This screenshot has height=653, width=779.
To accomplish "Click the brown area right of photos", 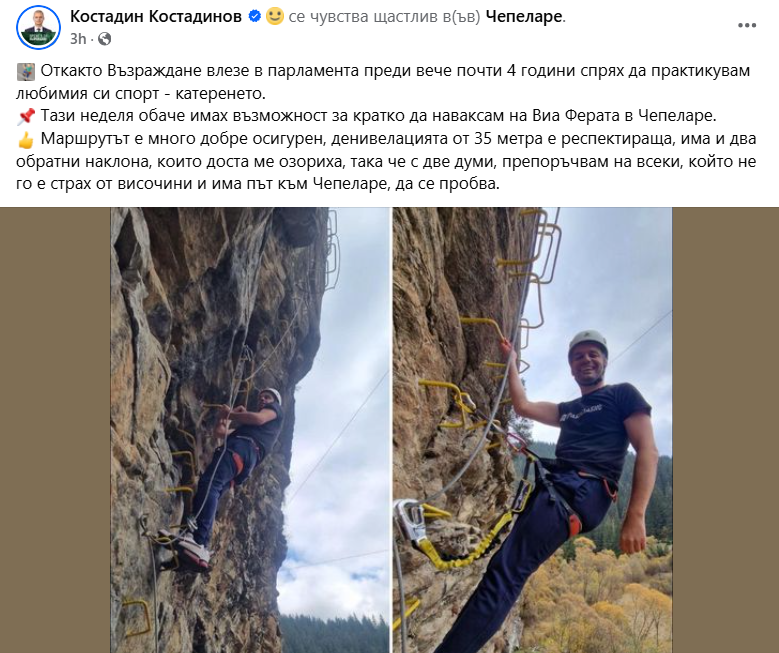I will (725, 430).
